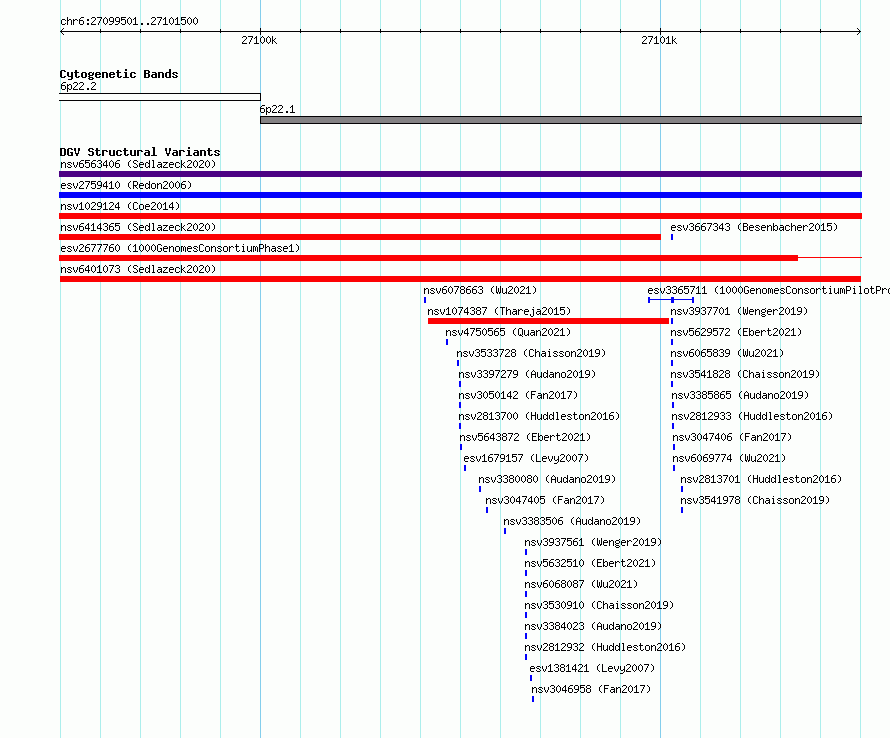890x738 pixels.
Task: Select the red nsv1074387 (Thareja2015) bar
Action: pyautogui.click(x=548, y=321)
